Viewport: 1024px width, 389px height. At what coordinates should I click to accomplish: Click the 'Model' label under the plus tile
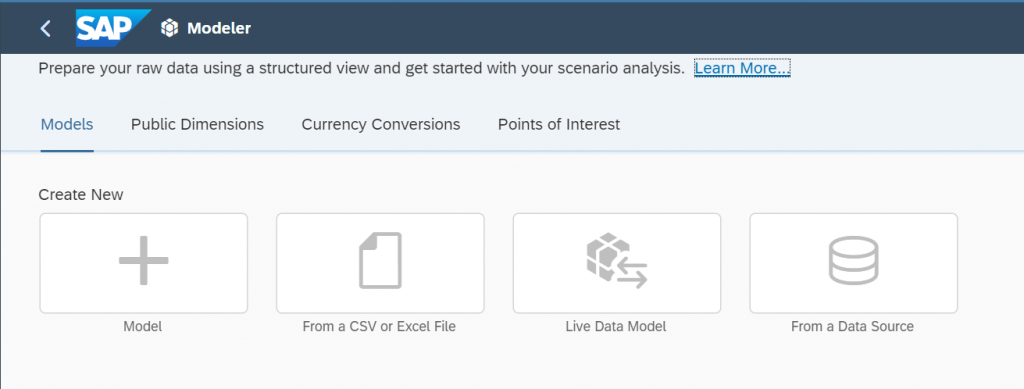[142, 326]
